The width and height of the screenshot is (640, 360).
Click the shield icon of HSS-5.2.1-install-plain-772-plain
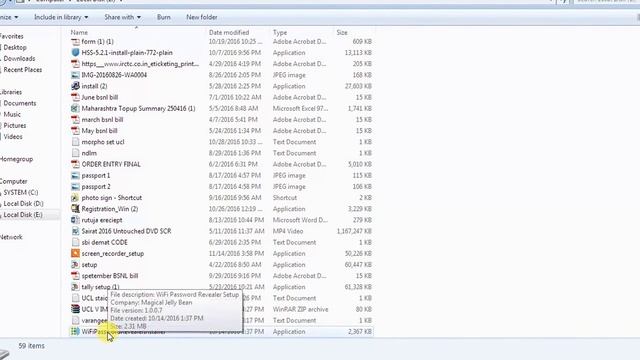pos(75,53)
